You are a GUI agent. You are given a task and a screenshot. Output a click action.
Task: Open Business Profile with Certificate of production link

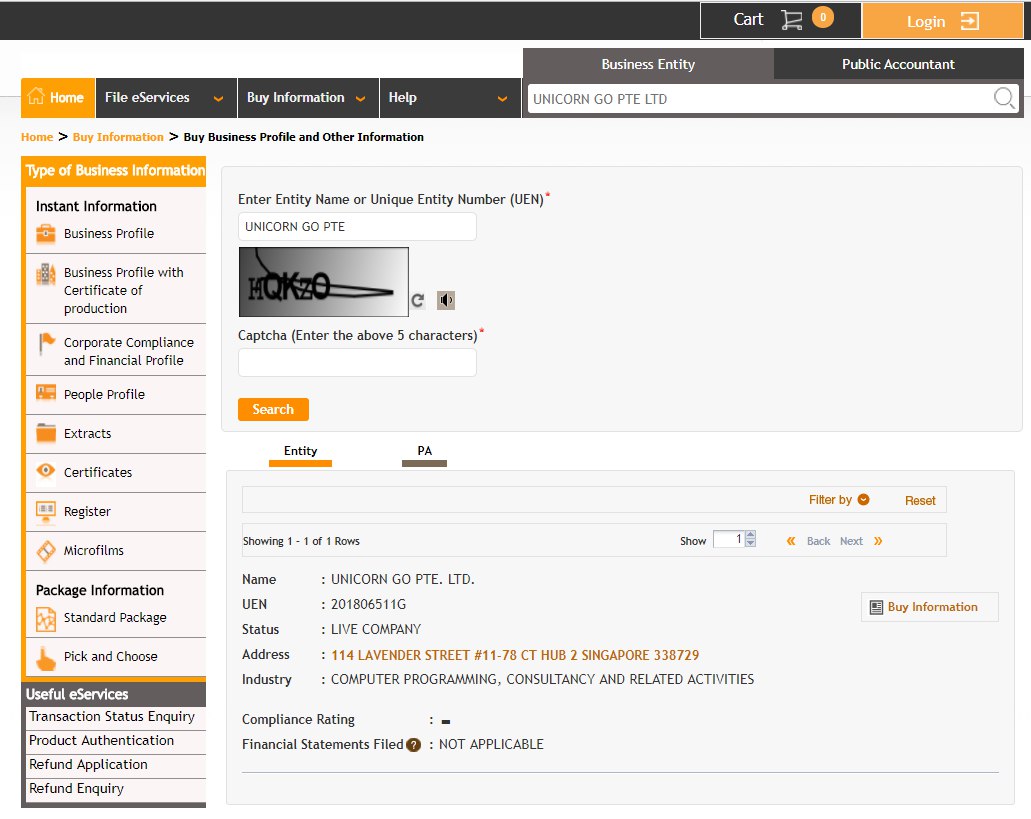[x=124, y=290]
